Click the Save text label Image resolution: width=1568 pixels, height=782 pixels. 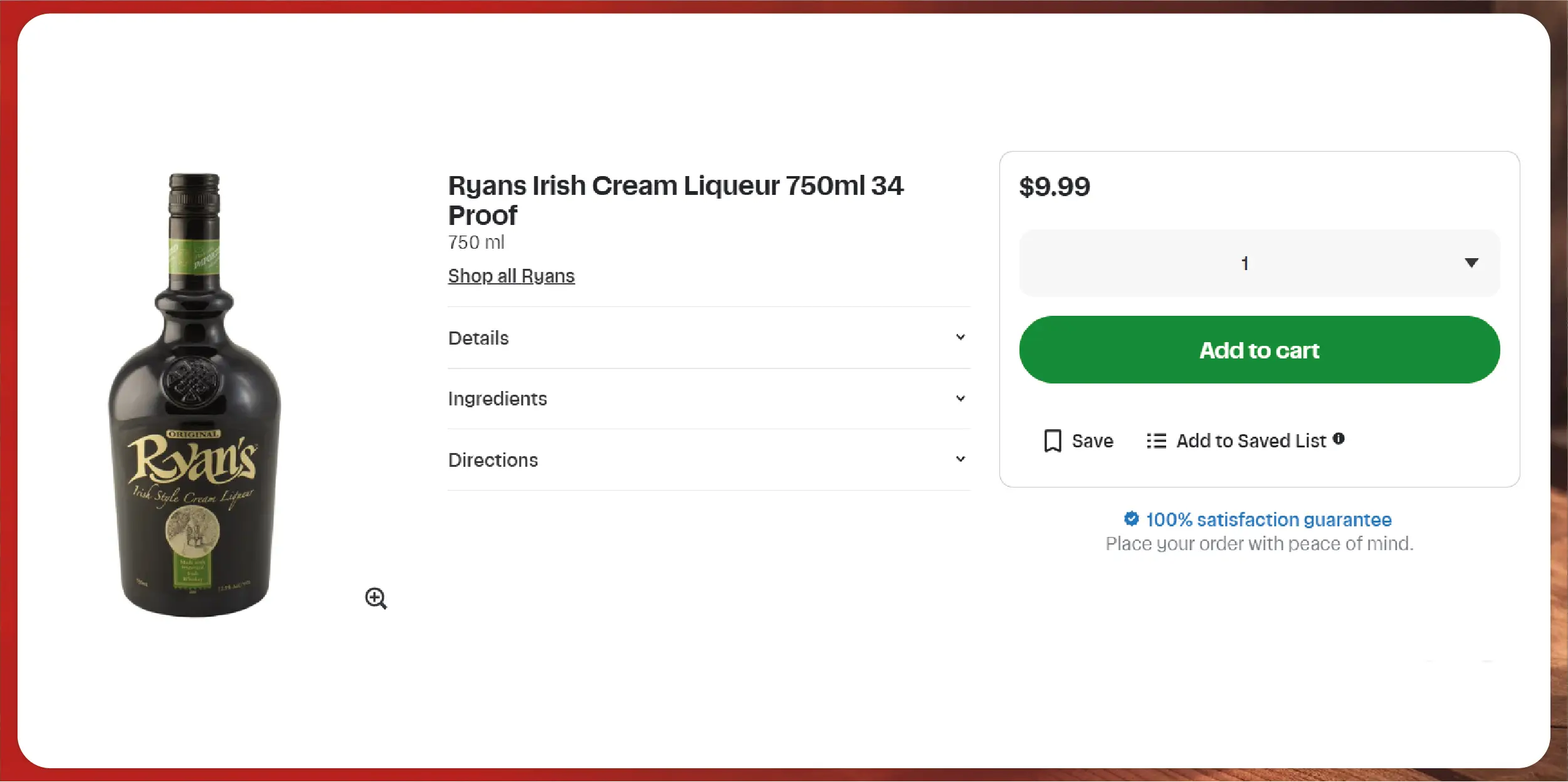pyautogui.click(x=1092, y=441)
